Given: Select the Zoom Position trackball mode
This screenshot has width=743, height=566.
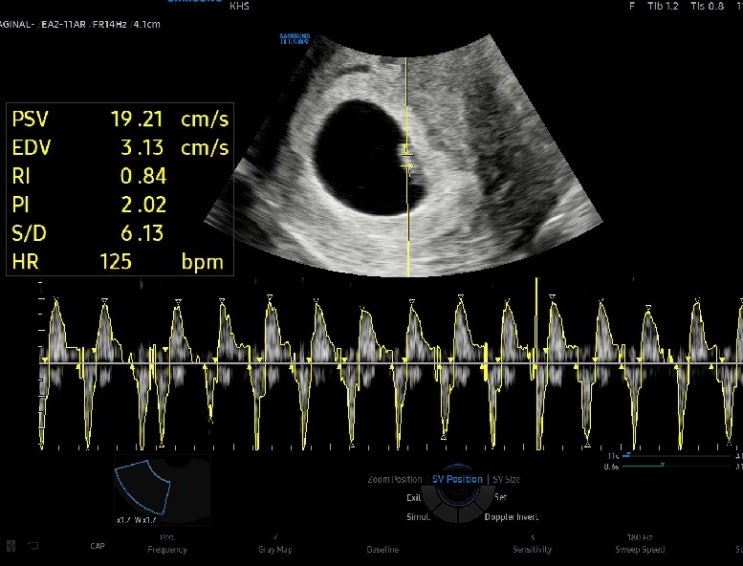Looking at the screenshot, I should (x=395, y=479).
